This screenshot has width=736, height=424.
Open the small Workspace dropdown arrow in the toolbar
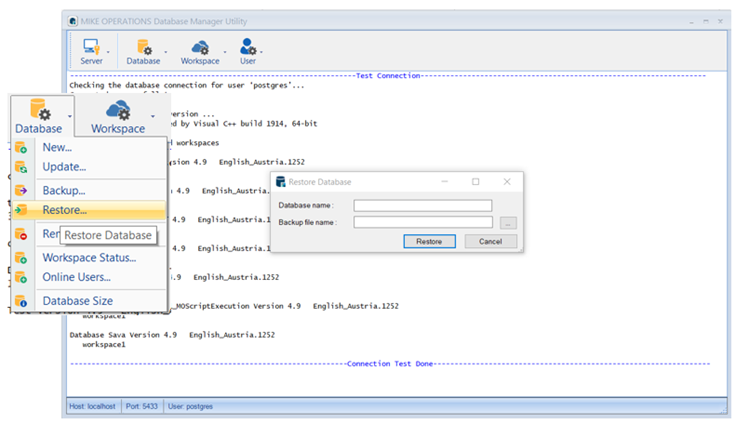click(225, 52)
